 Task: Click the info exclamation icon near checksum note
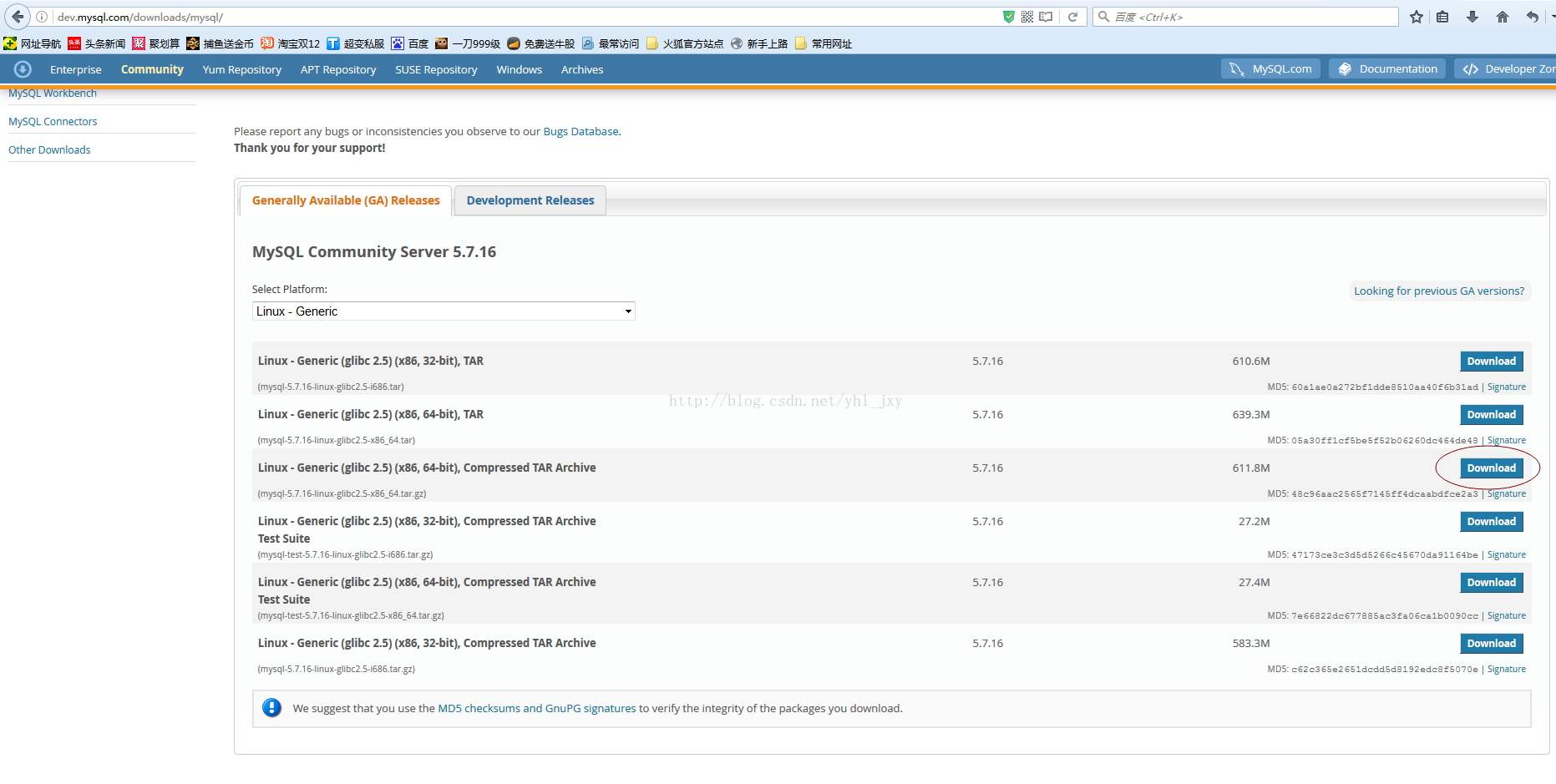tap(271, 708)
